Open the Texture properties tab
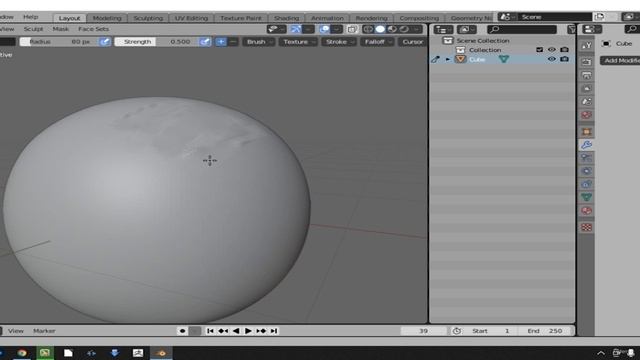The width and height of the screenshot is (640, 360). pos(587,227)
